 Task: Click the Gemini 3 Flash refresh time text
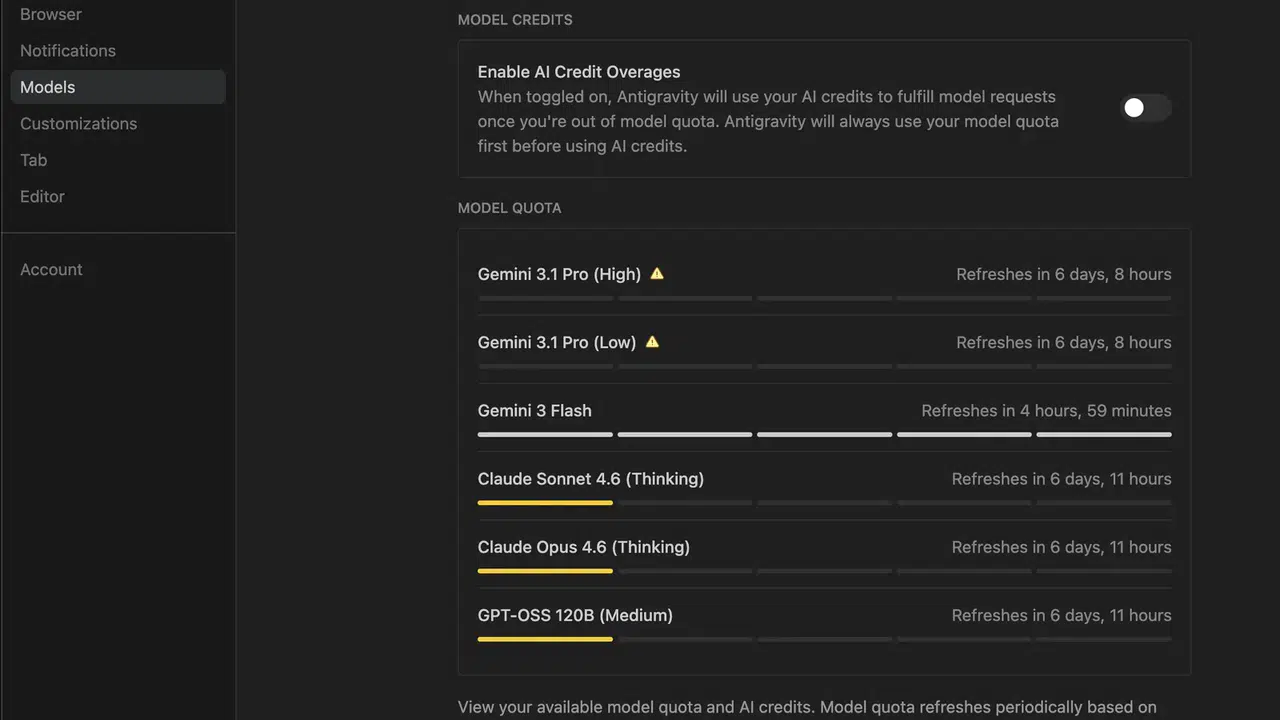point(1046,410)
